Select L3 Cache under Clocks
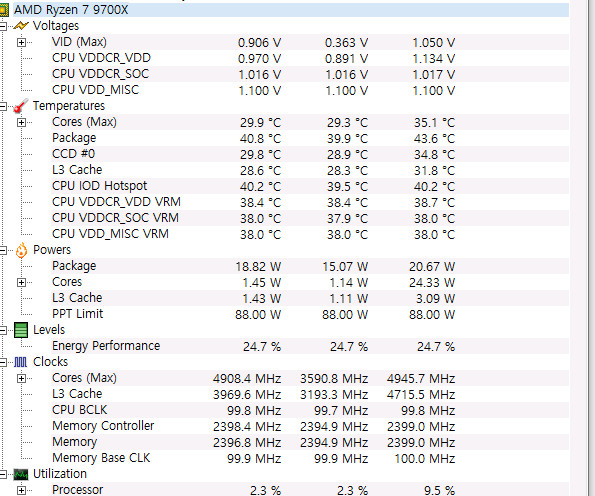This screenshot has width=595, height=496. click(x=310, y=394)
